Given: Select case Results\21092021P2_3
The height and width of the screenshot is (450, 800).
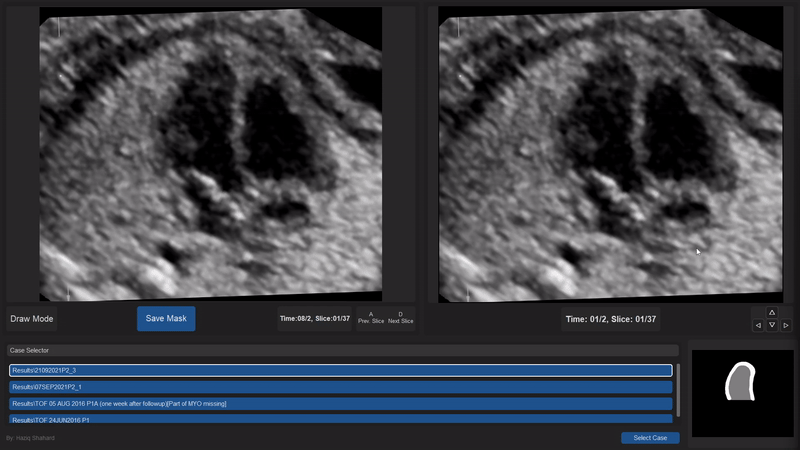Looking at the screenshot, I should [340, 370].
